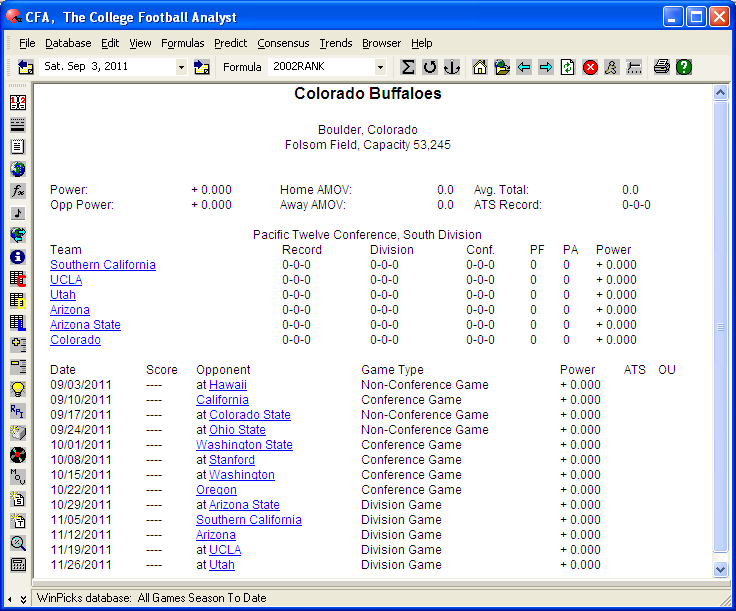Screen dimensions: 736x611
Task: Open the Predict menu
Action: (230, 43)
